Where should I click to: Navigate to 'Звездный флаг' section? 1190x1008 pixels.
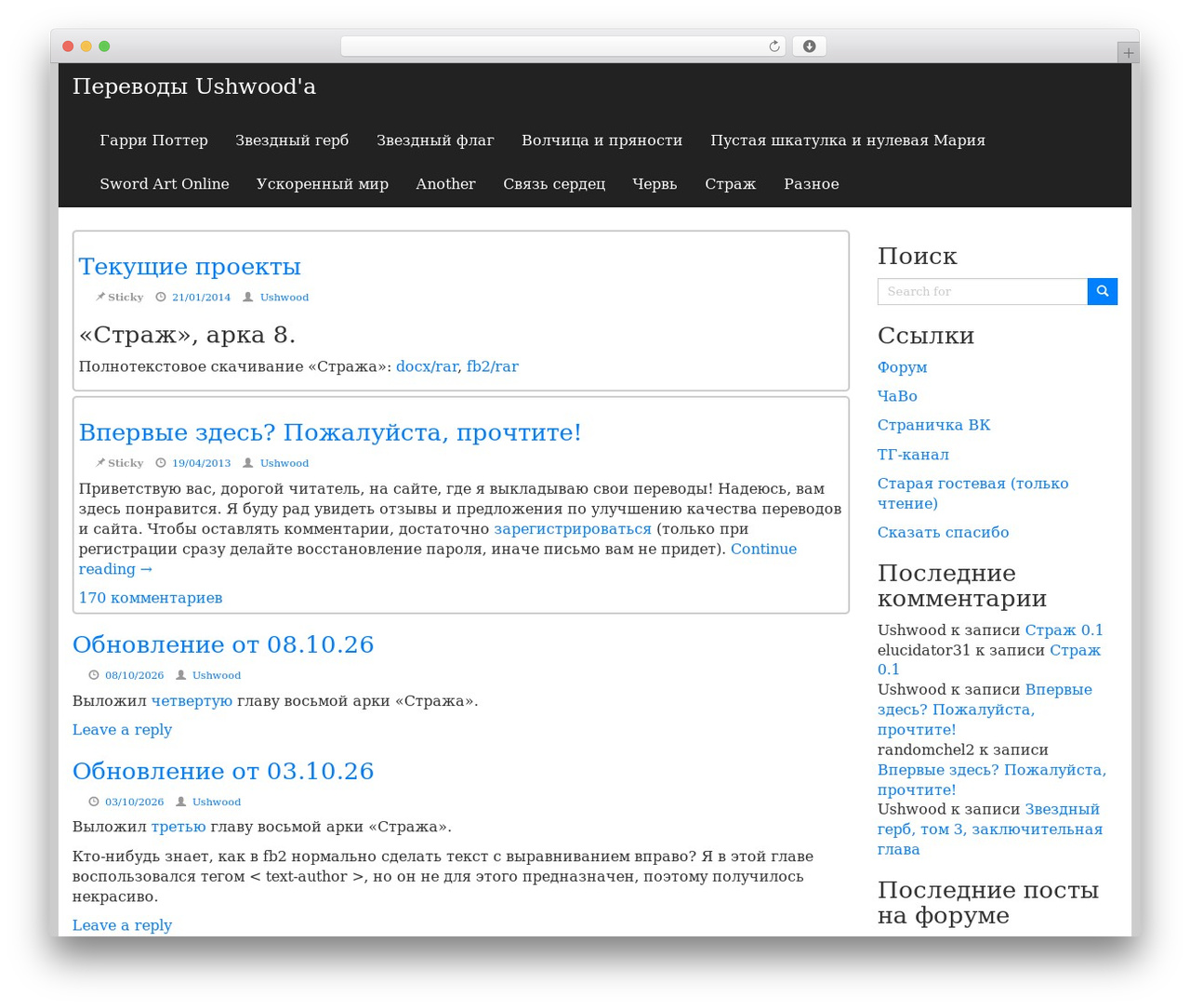click(x=435, y=140)
